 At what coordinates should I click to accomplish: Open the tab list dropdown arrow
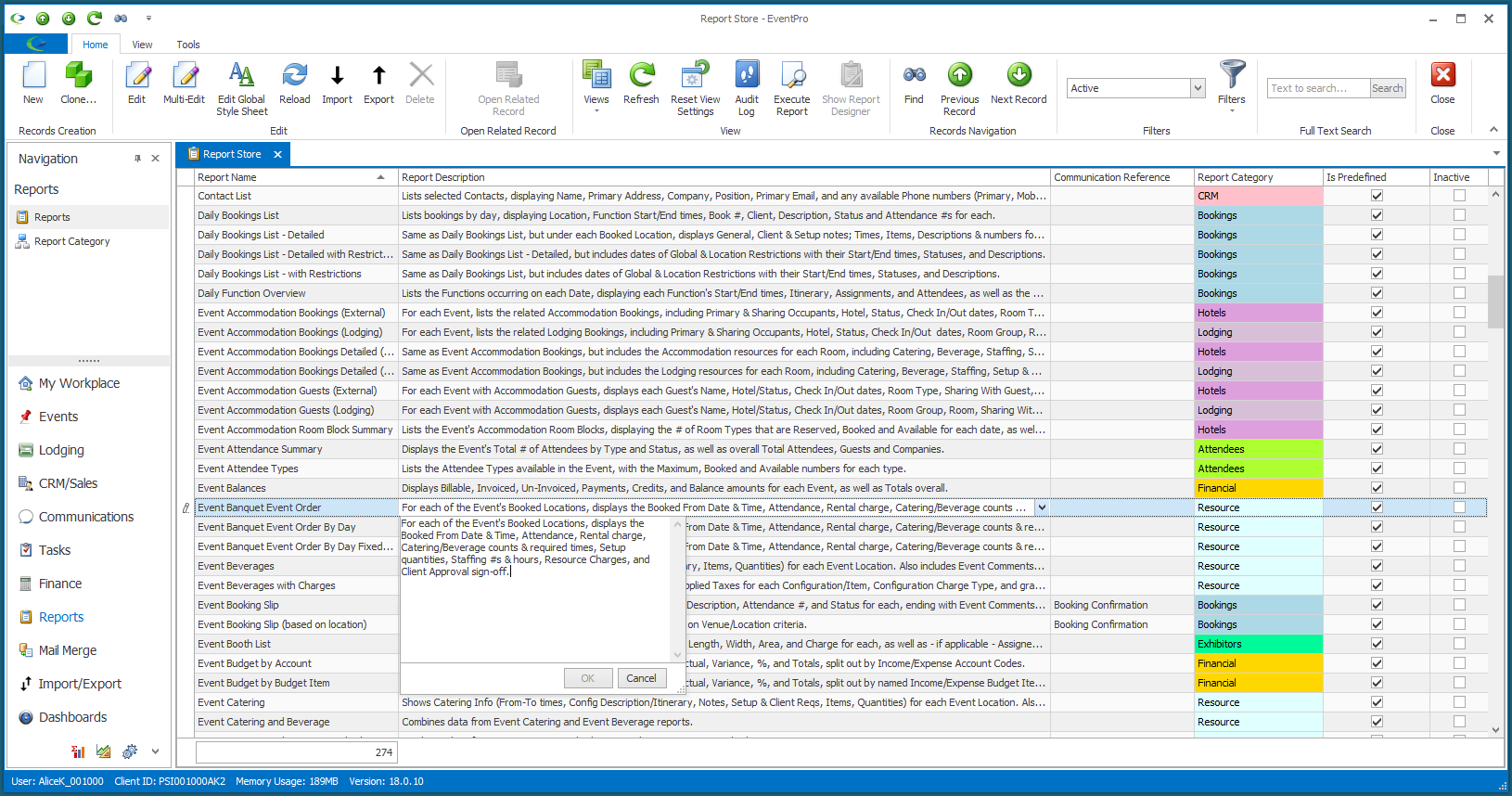point(1496,154)
